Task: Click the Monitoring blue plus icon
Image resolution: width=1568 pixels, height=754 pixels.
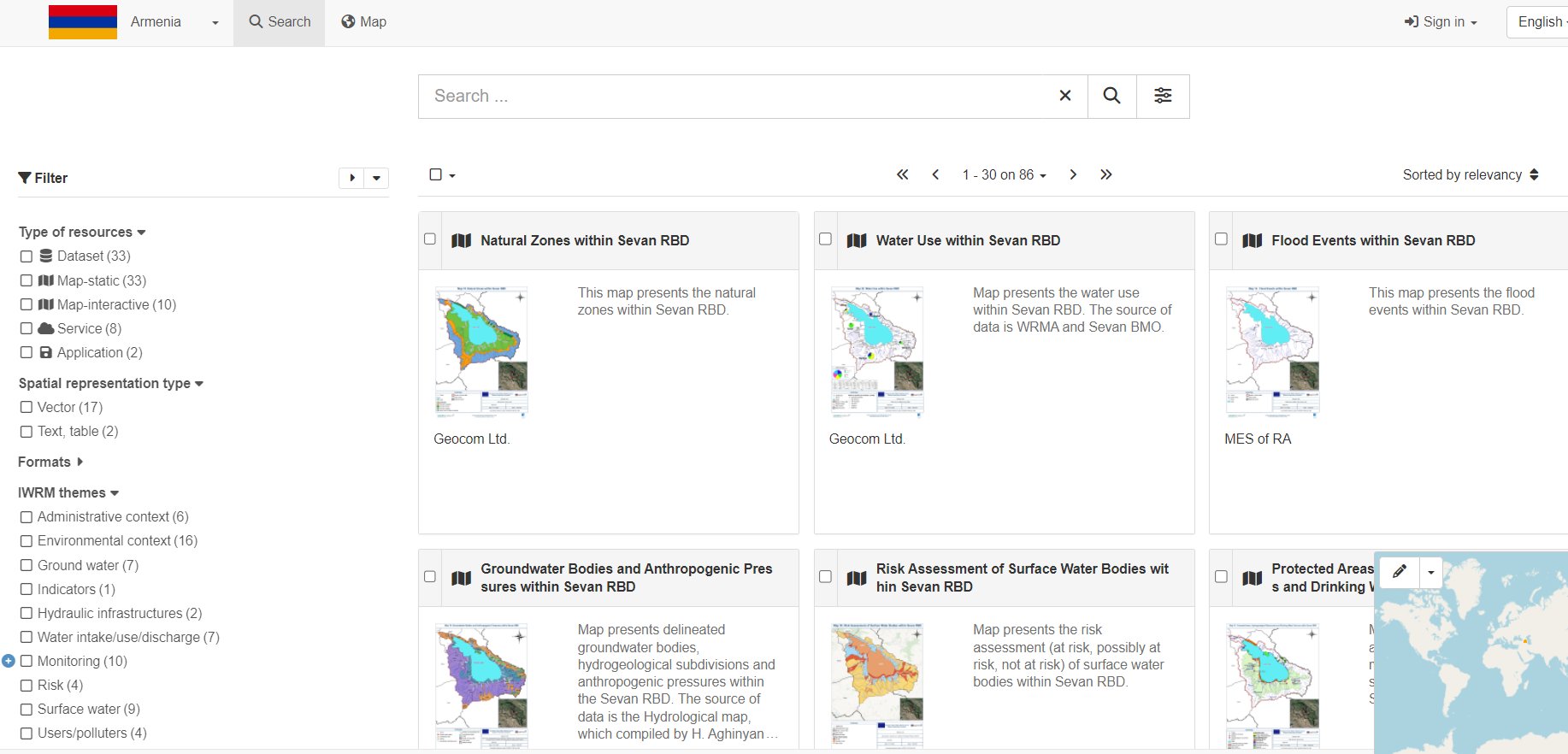Action: point(9,661)
